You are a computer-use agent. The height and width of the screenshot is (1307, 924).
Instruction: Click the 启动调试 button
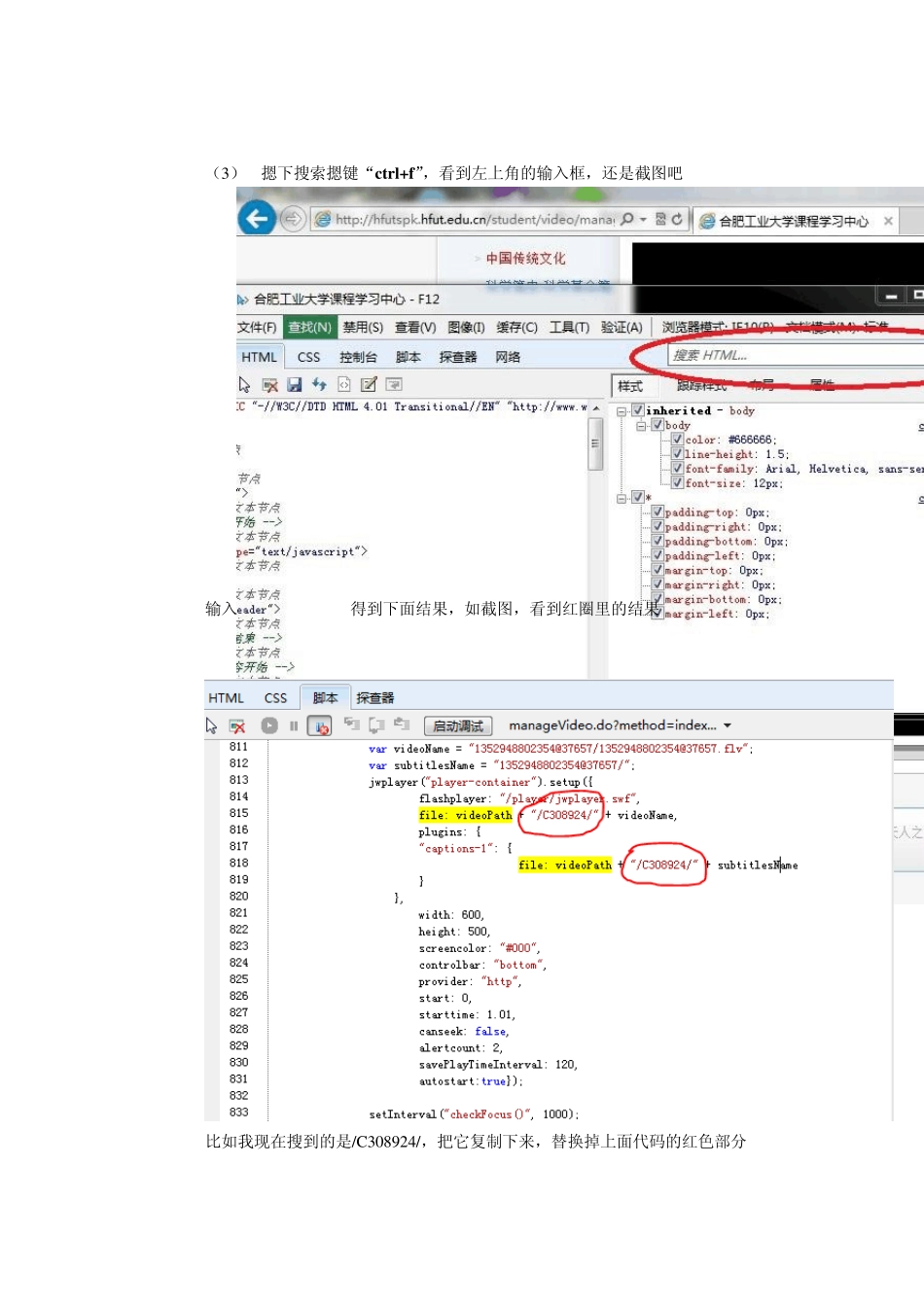coord(458,725)
